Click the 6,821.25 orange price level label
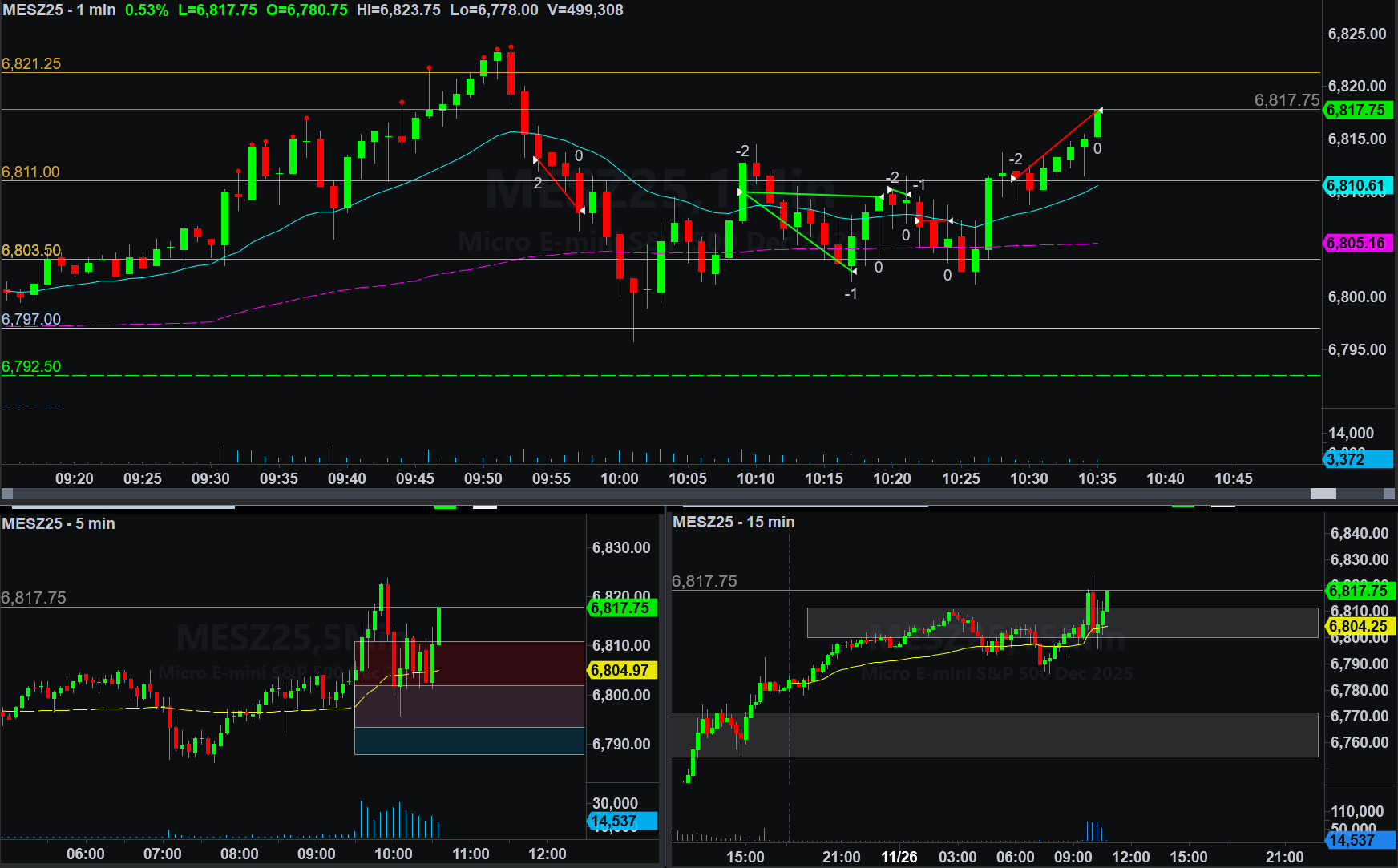The height and width of the screenshot is (868, 1398). tap(31, 64)
